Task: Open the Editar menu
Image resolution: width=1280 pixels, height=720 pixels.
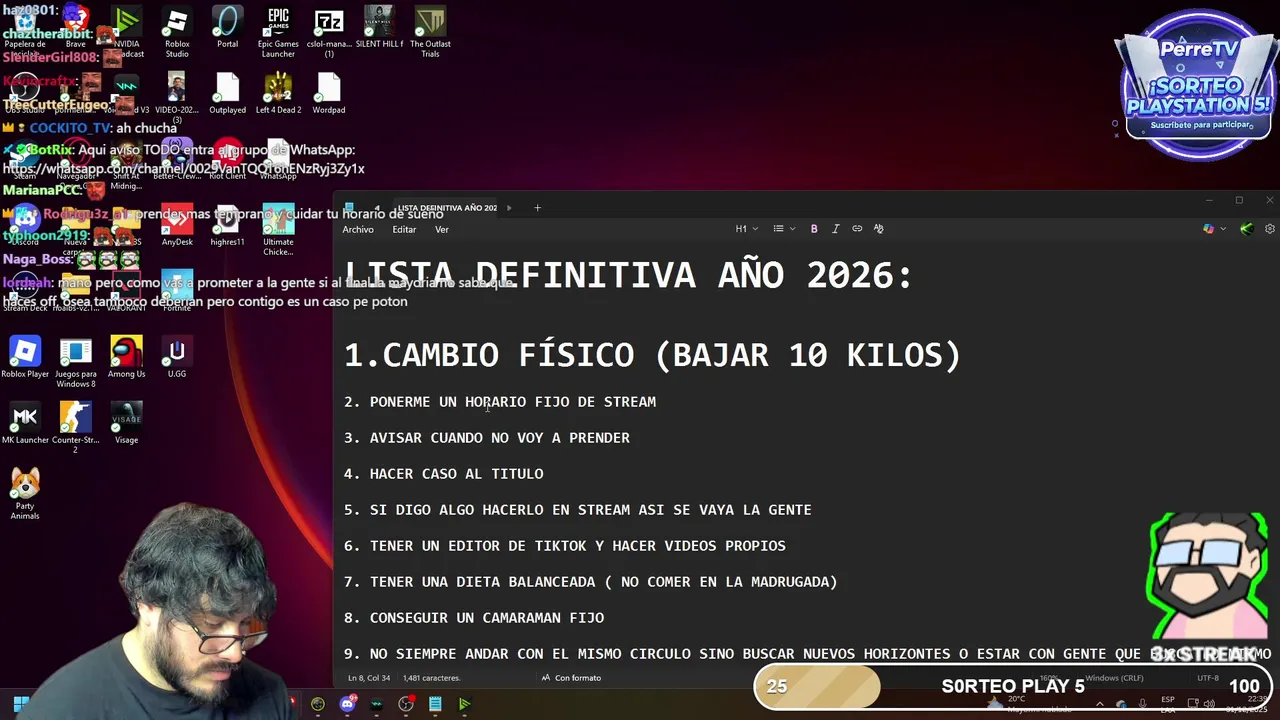Action: pos(404,230)
